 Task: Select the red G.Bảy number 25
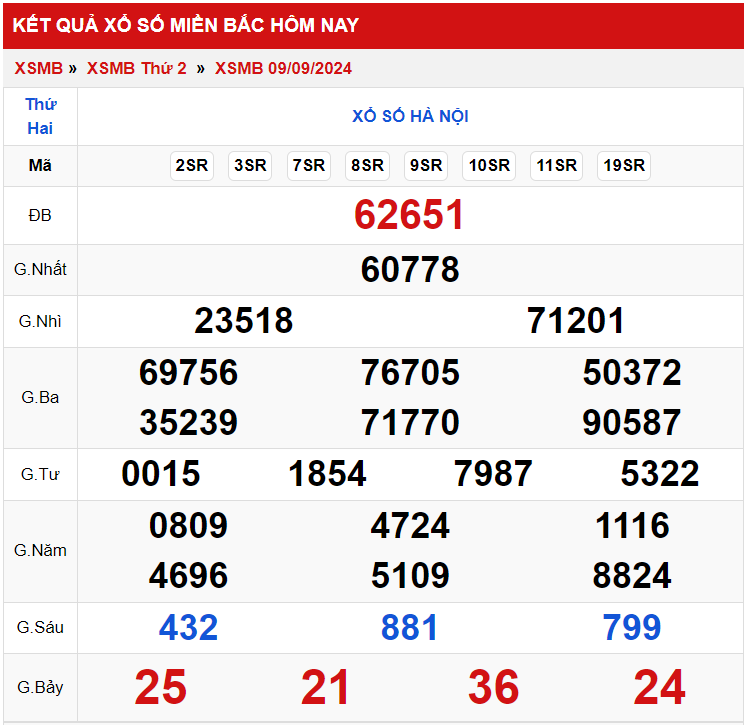click(x=160, y=687)
